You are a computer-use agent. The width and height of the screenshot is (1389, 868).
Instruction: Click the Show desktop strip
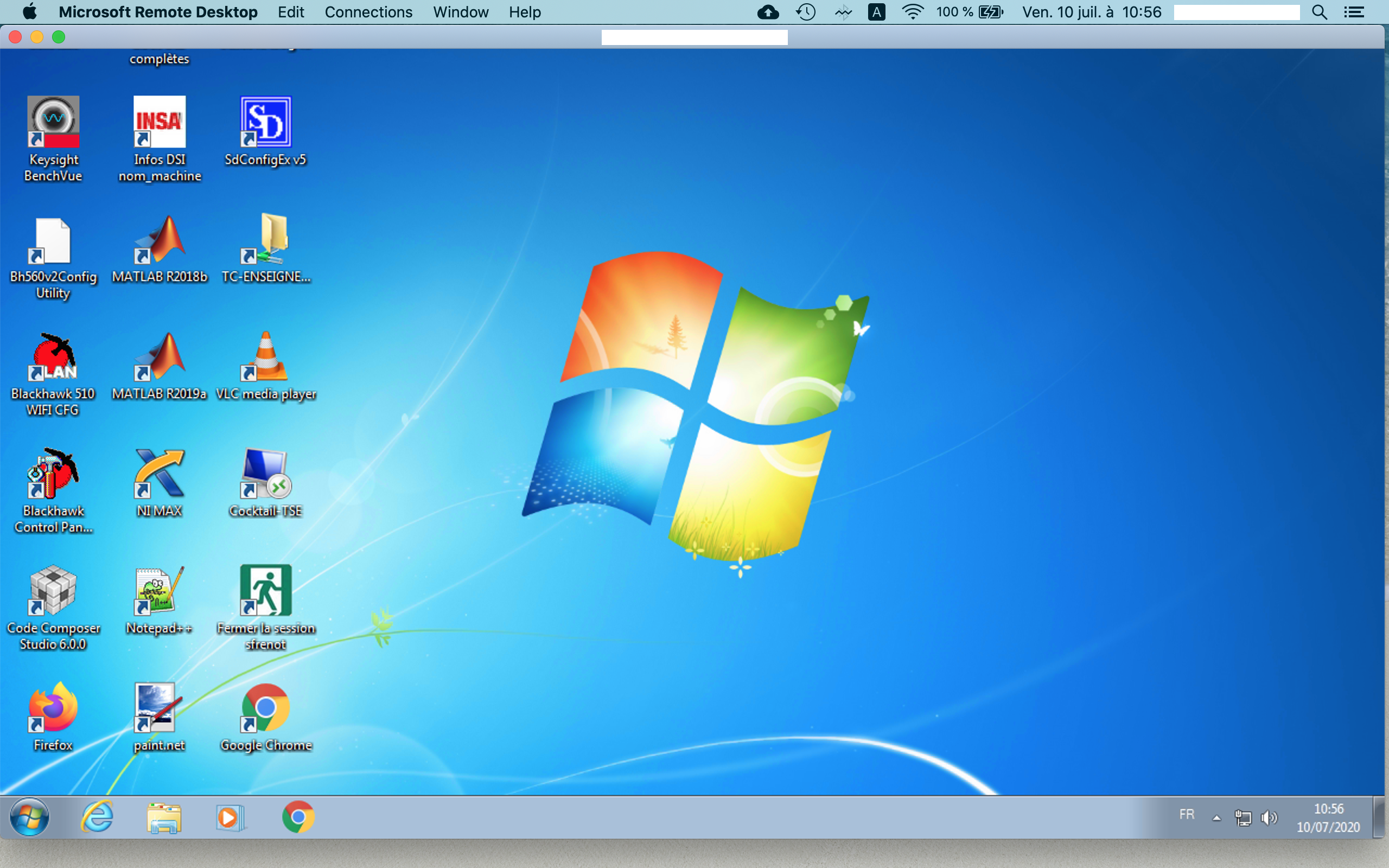click(x=1380, y=817)
